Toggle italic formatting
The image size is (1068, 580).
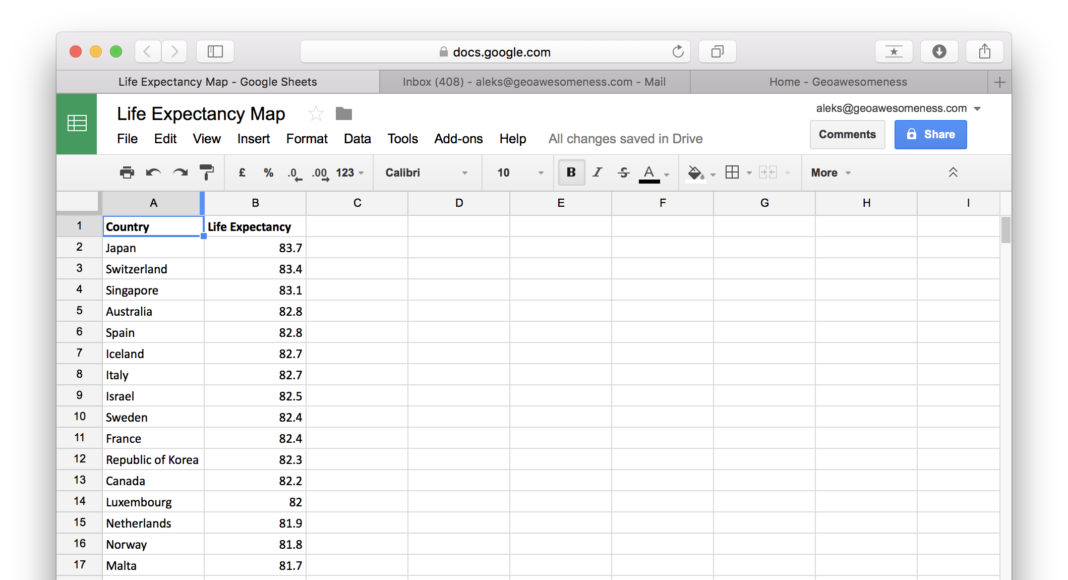tap(597, 173)
